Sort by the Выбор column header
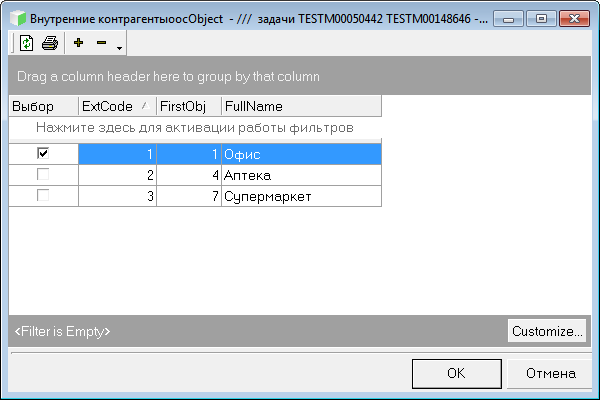The height and width of the screenshot is (400, 600). tap(44, 106)
